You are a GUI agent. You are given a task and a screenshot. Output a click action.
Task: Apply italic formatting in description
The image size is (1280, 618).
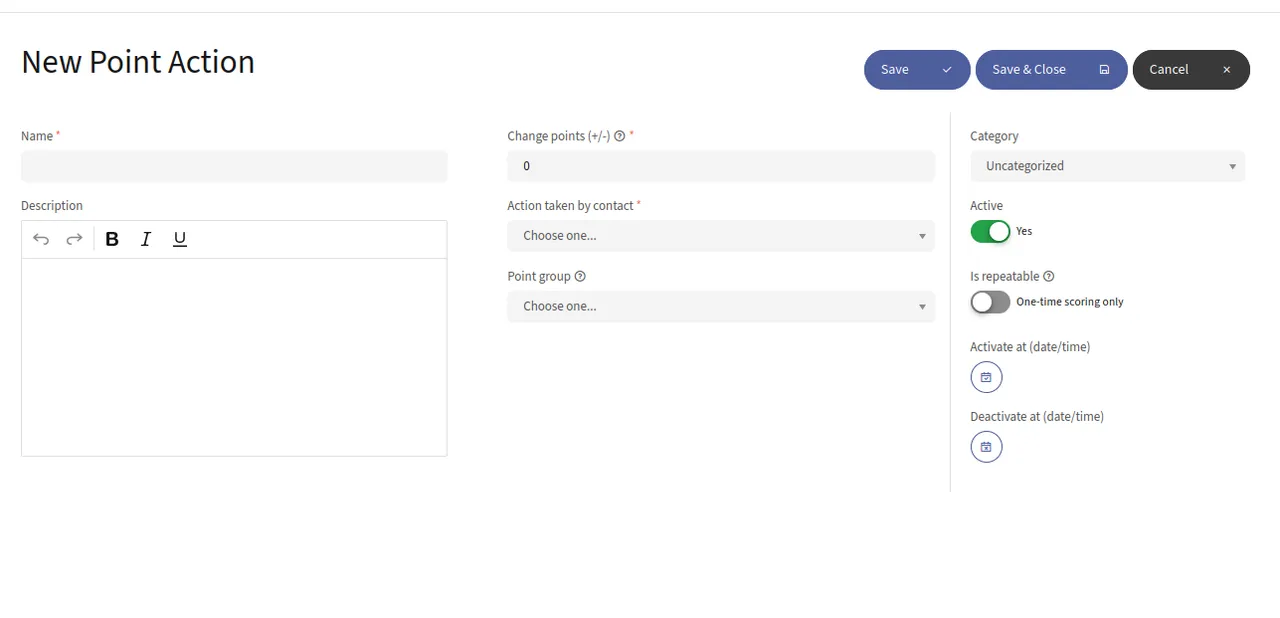[x=146, y=239]
